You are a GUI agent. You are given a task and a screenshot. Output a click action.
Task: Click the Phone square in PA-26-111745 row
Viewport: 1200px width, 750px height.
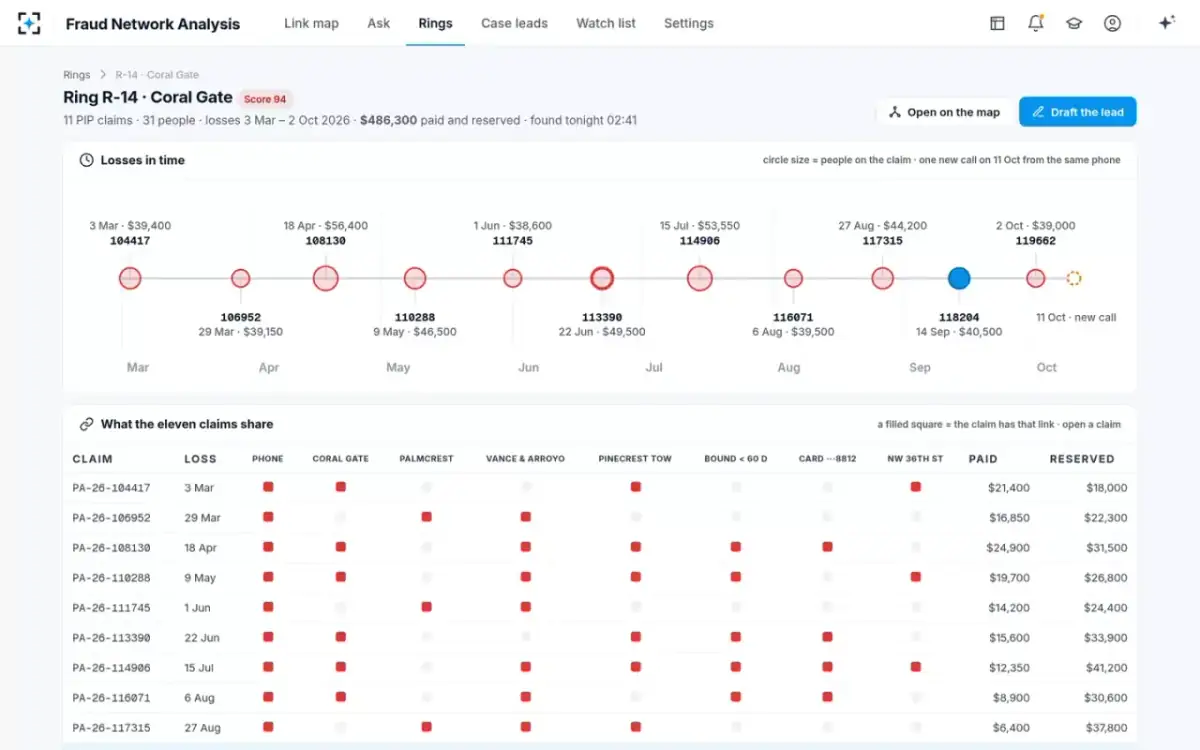268,607
